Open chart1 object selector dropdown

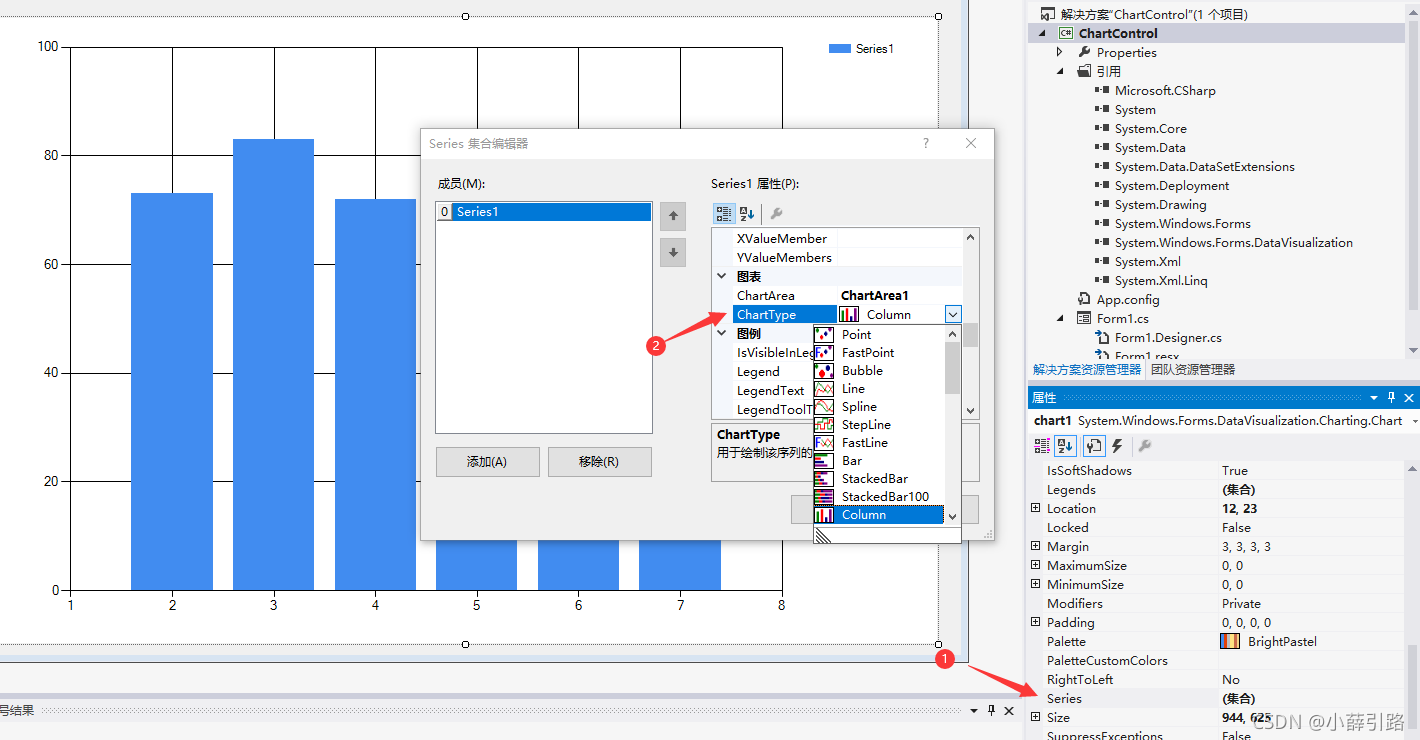click(1413, 421)
